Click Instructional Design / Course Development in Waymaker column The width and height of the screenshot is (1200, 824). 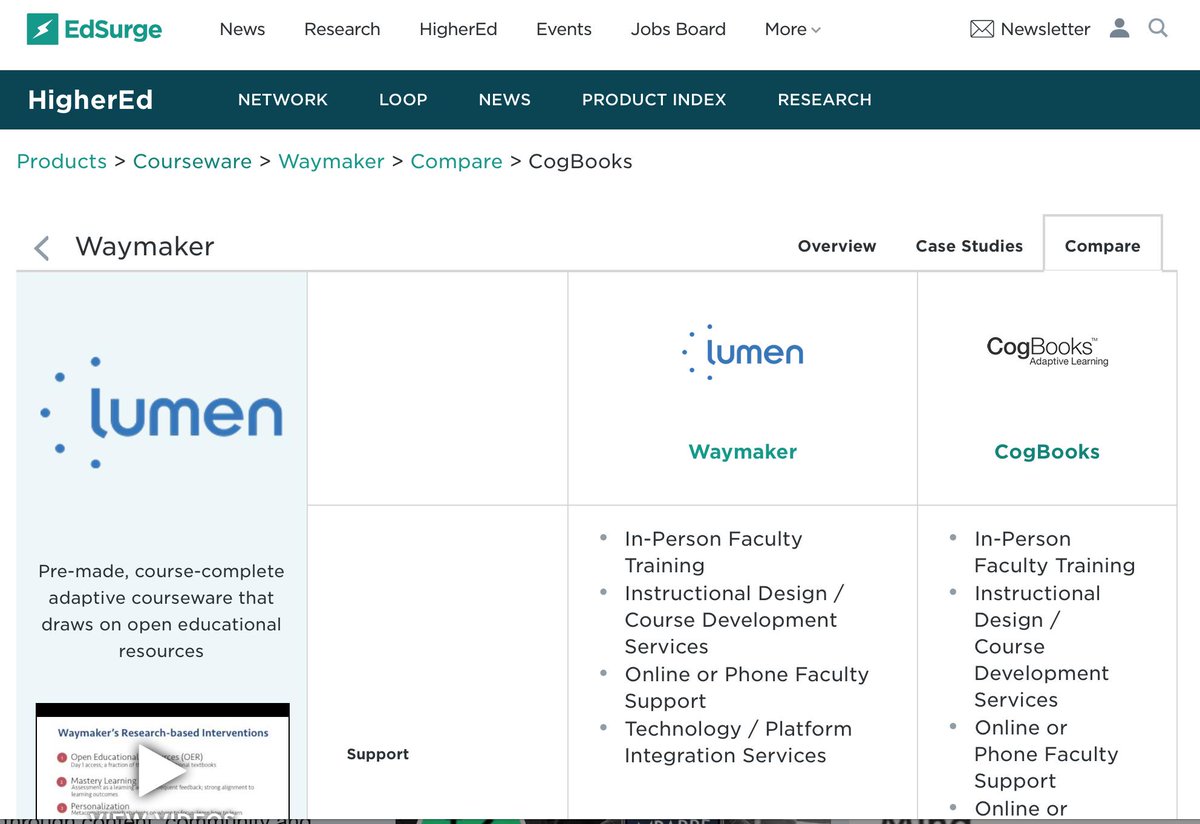click(x=734, y=620)
